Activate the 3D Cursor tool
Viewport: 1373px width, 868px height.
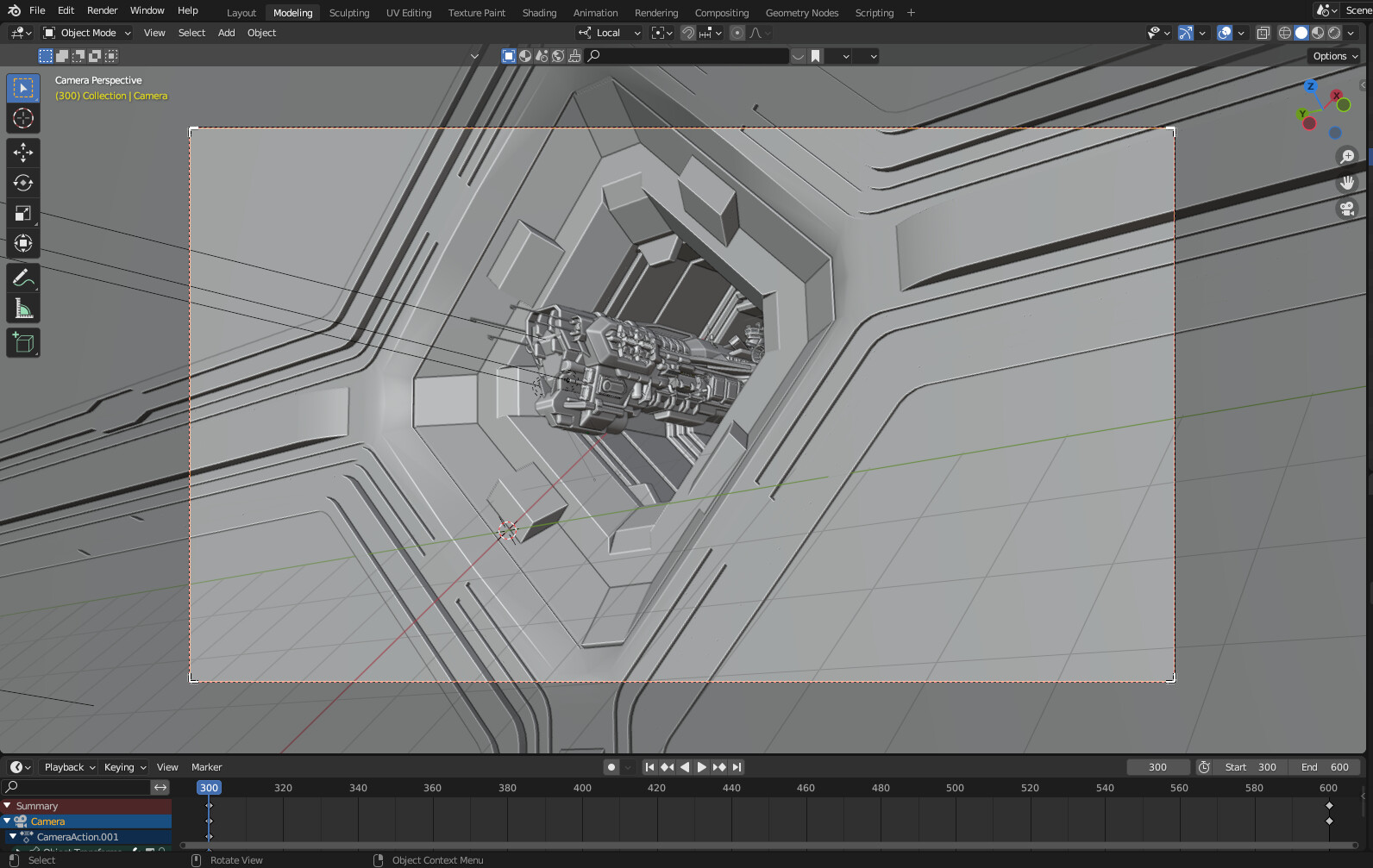click(23, 118)
